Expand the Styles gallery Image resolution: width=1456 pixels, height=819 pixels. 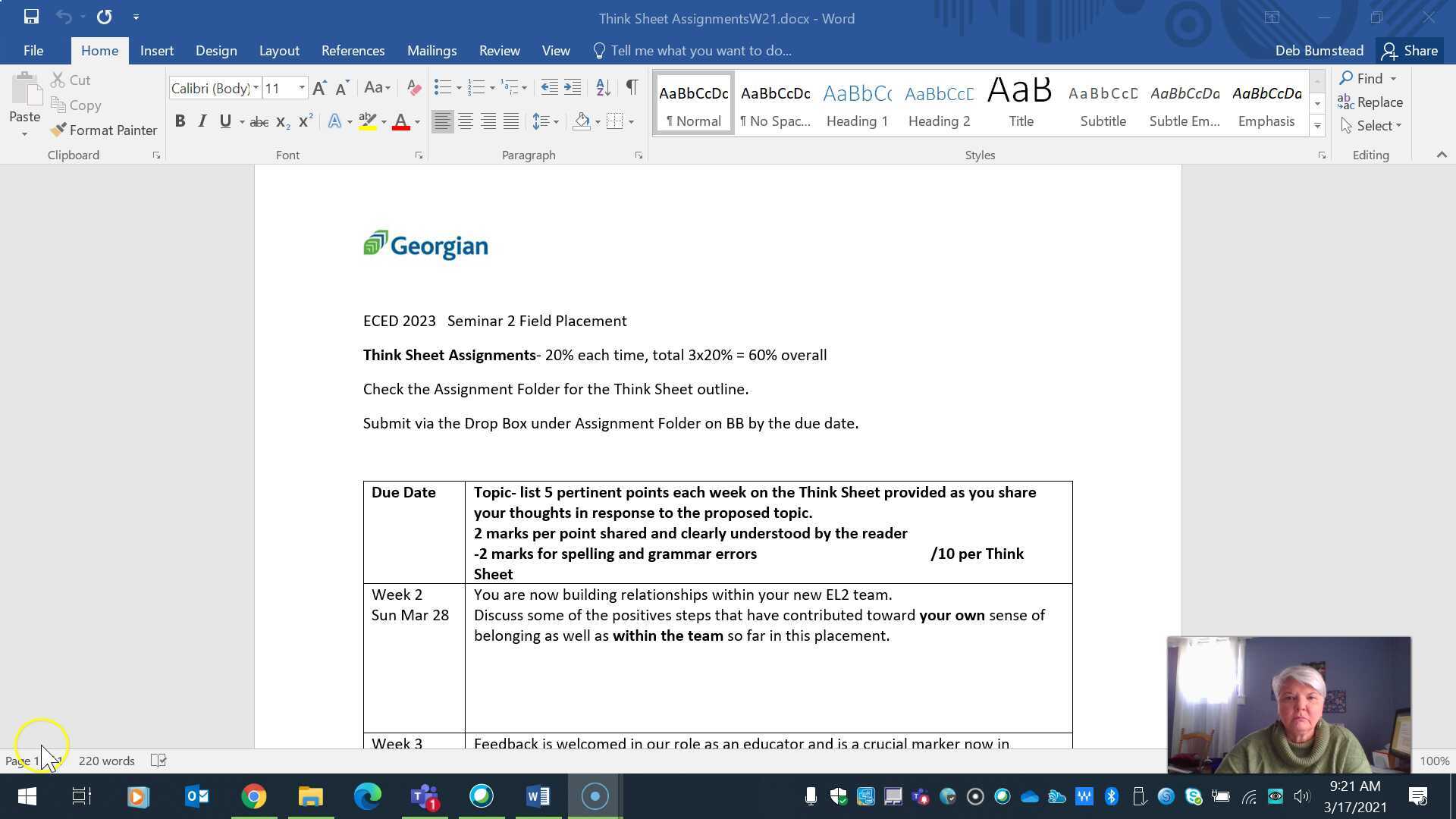1317,127
